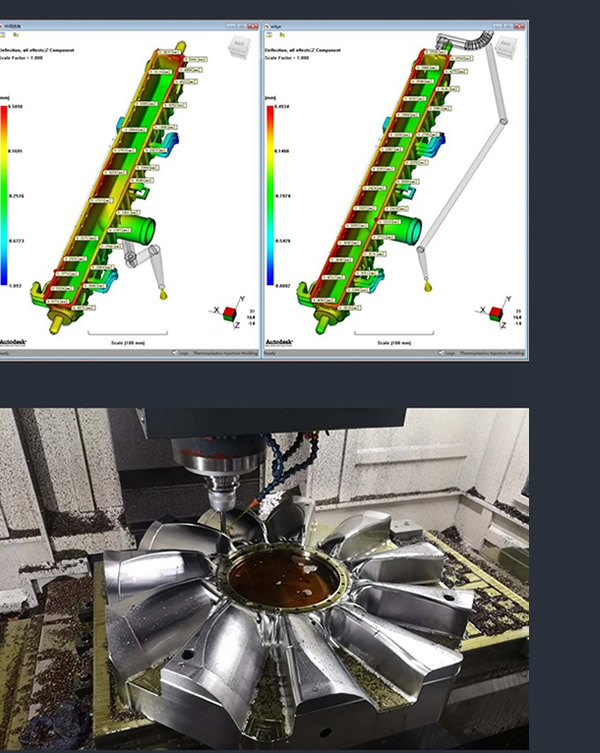The width and height of the screenshot is (600, 753).
Task: Click the folder toolbar icon in right window
Action: point(280,34)
